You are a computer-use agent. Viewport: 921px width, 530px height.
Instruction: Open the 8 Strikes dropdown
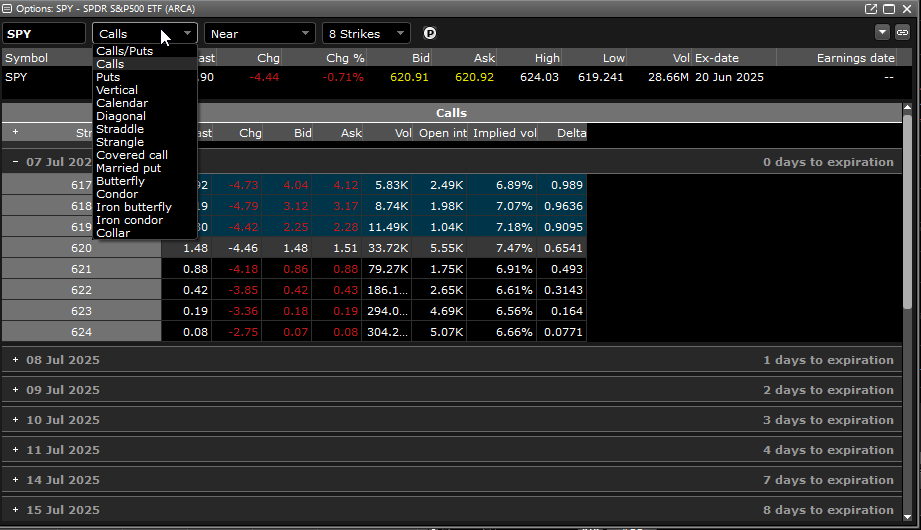367,33
